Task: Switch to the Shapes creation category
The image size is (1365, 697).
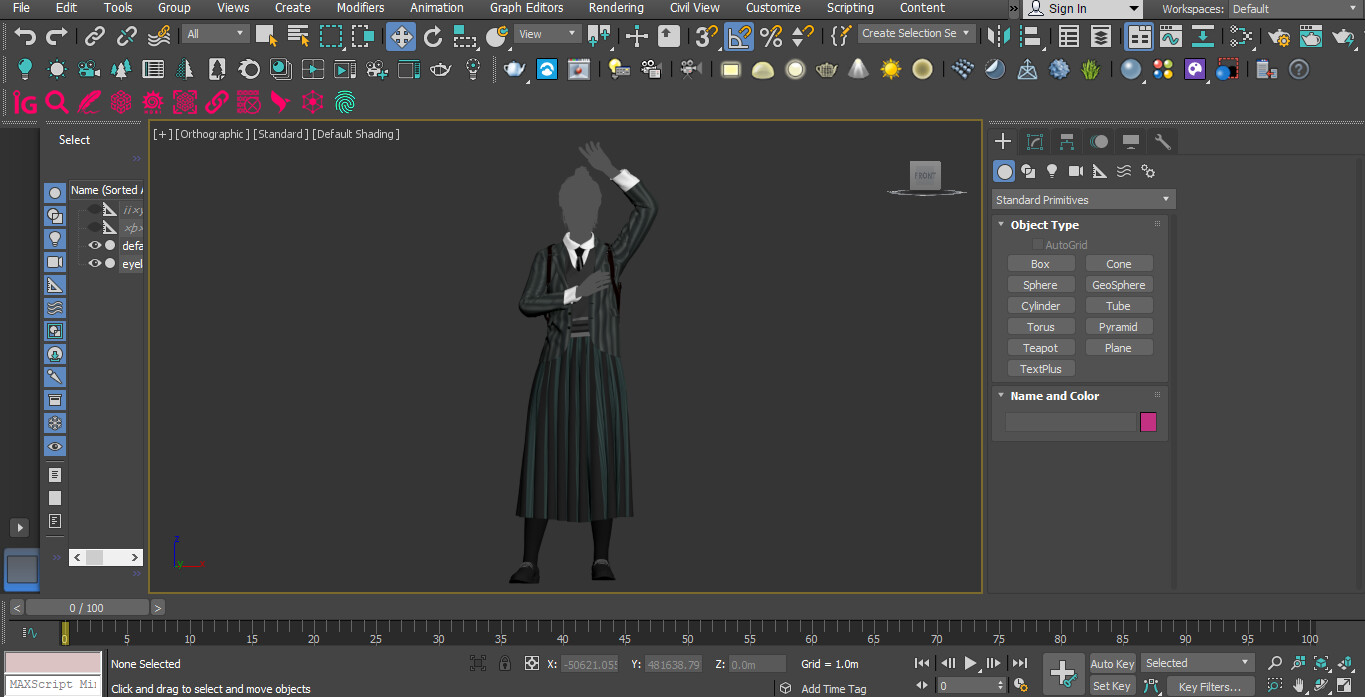Action: [1028, 171]
